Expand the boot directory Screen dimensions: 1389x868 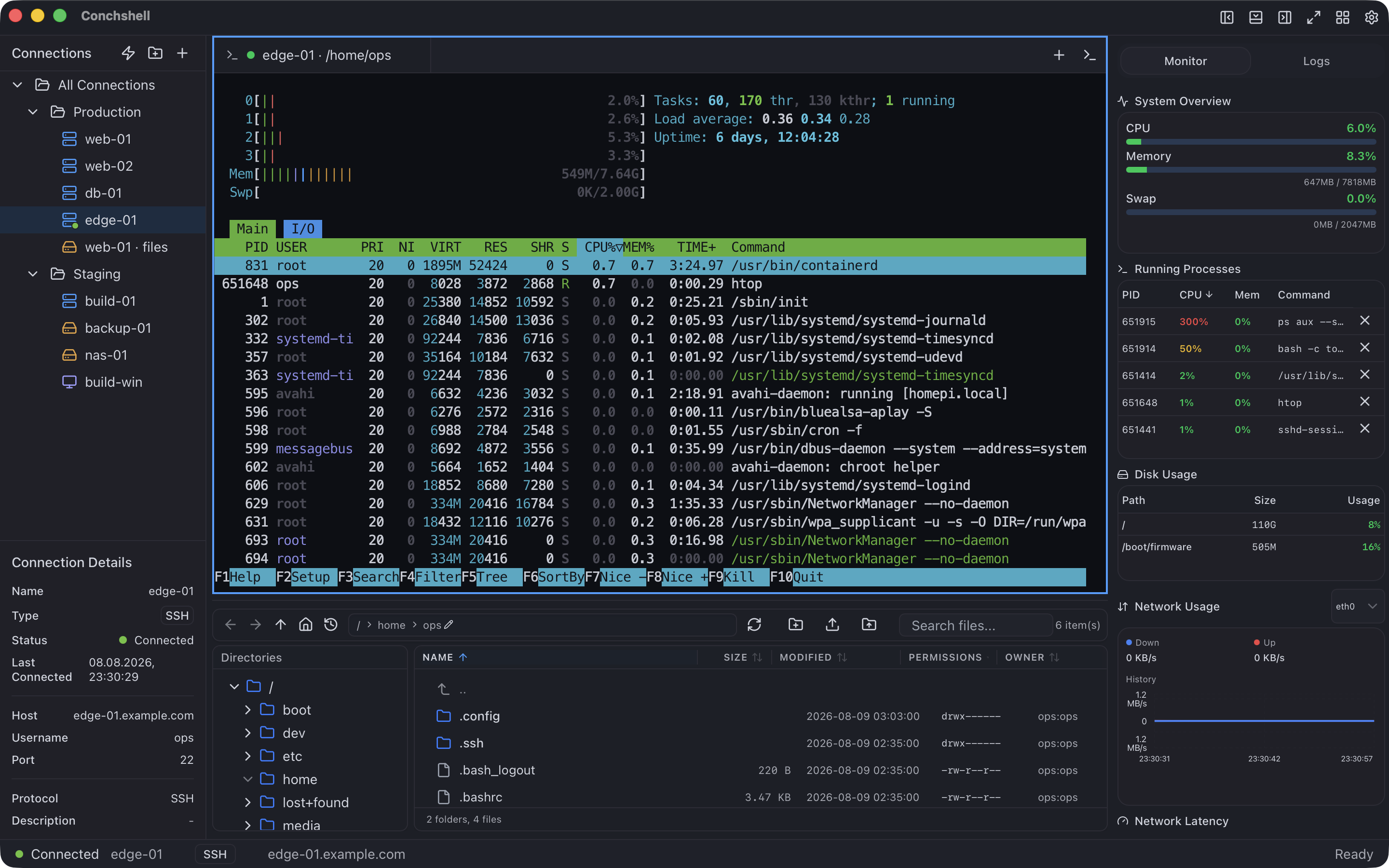(248, 709)
